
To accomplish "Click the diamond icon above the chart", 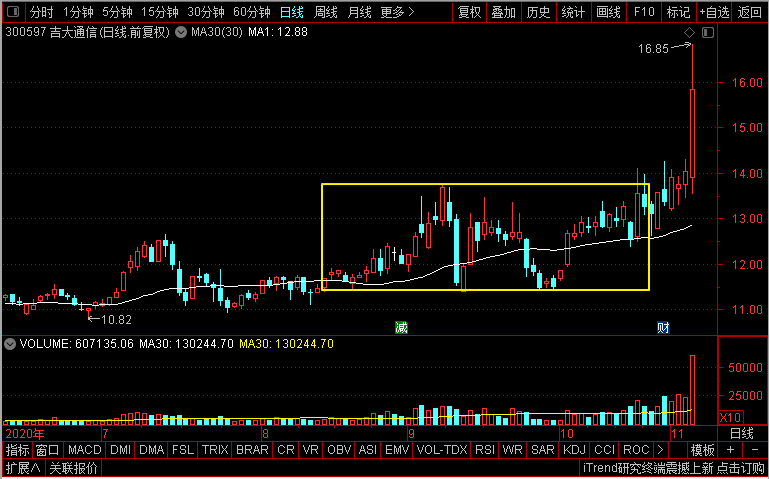I will (x=689, y=33).
